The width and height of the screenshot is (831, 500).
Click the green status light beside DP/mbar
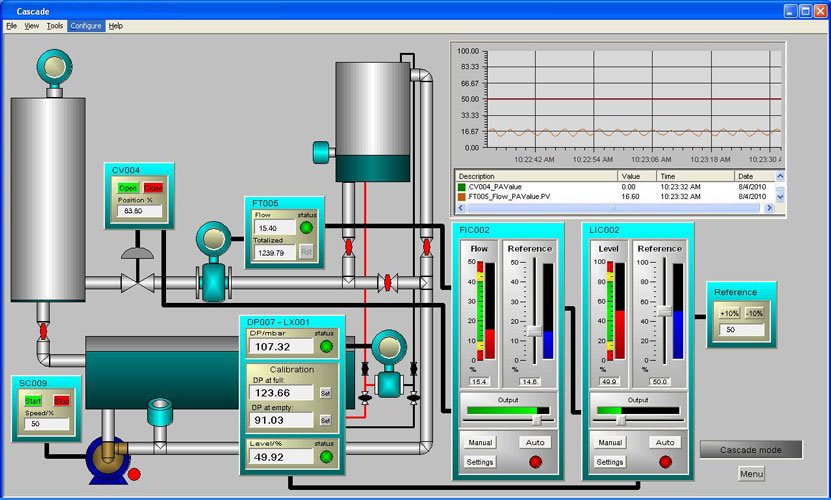coord(325,346)
